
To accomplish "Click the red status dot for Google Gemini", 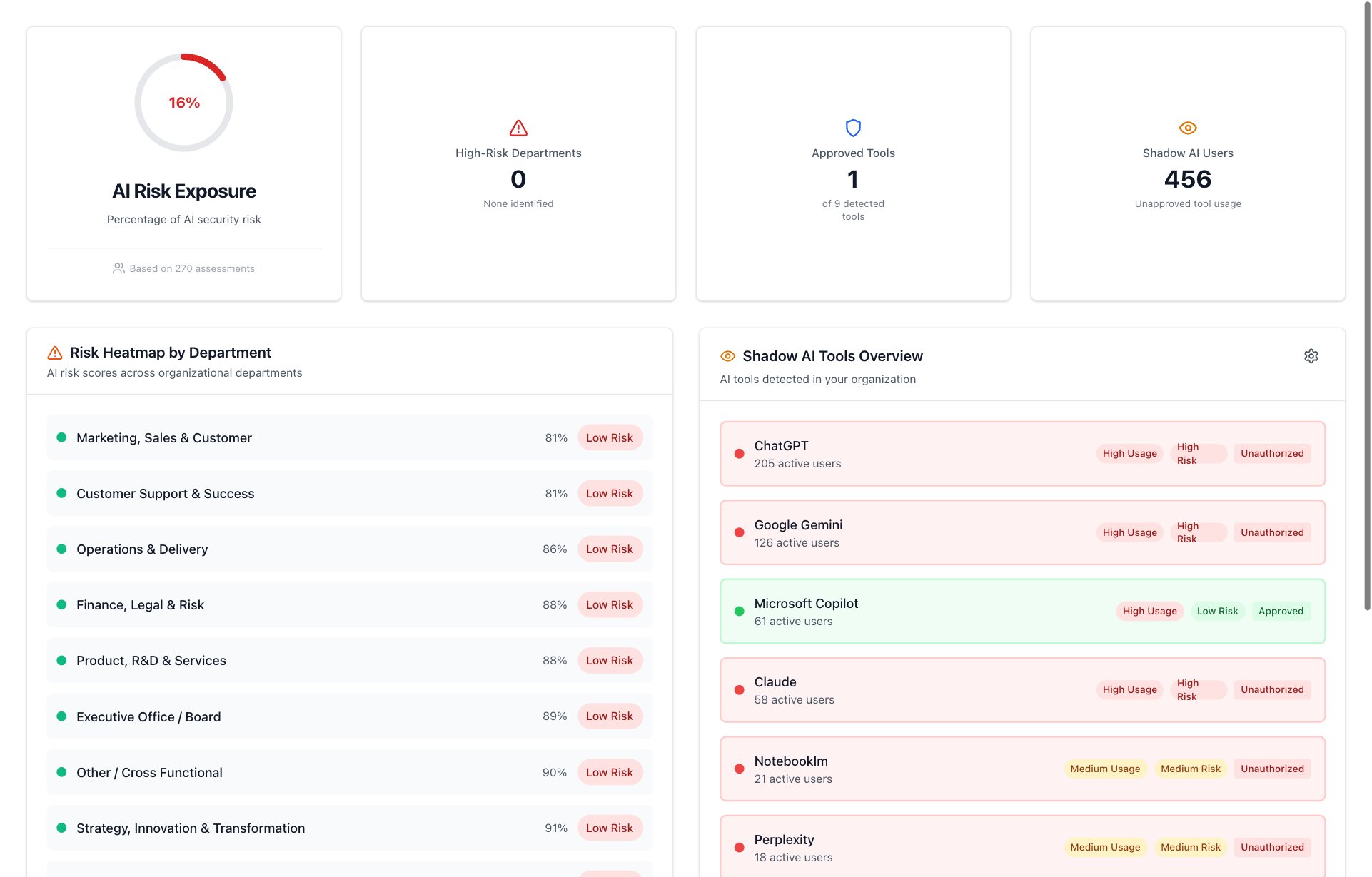I will click(739, 532).
